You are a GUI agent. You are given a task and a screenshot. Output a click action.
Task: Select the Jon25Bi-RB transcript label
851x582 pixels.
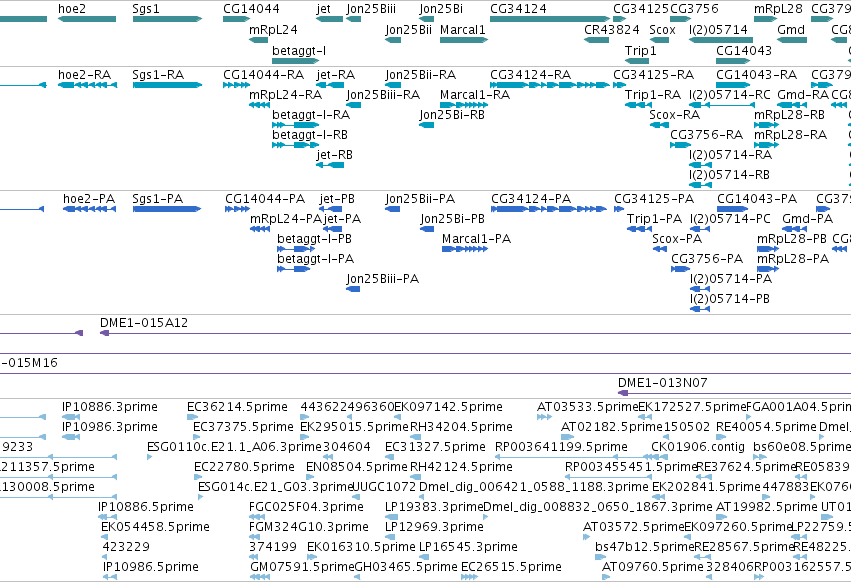point(452,115)
